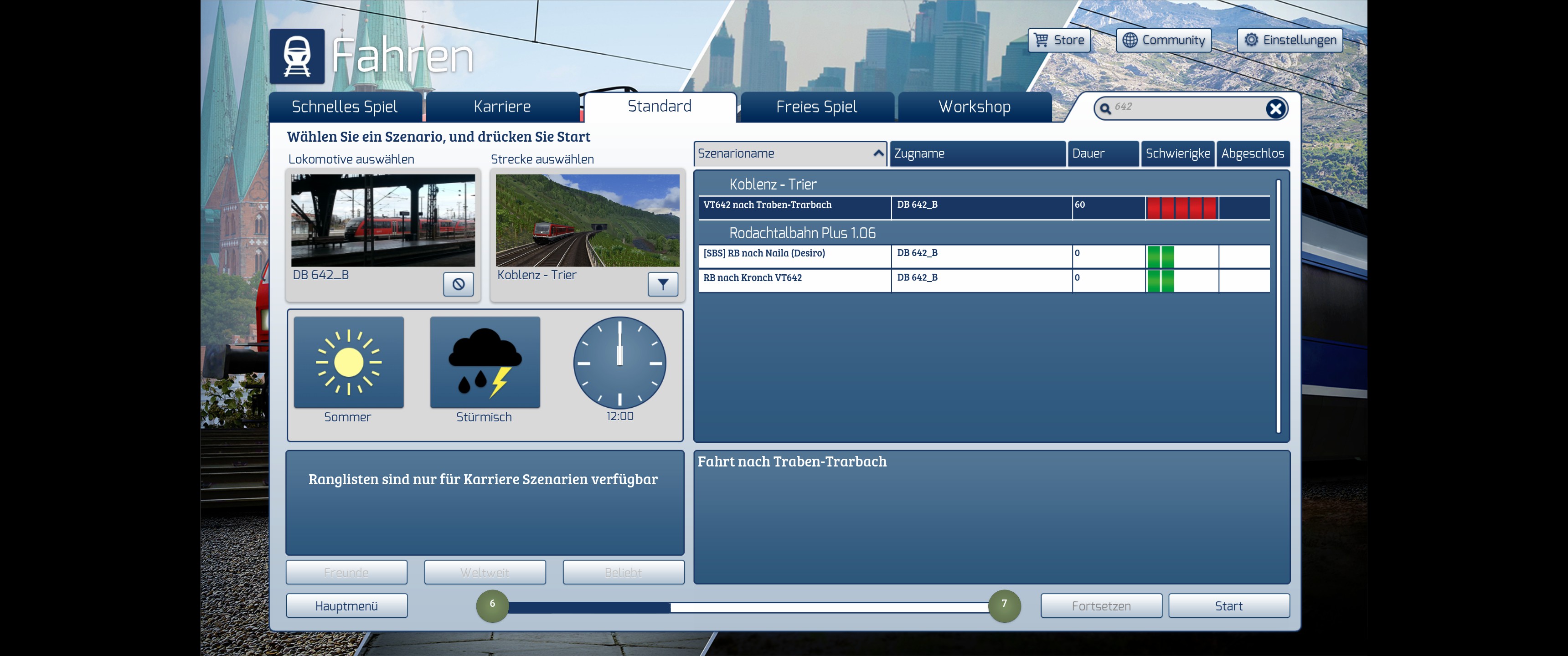
Task: Click the 12:00 clock face
Action: coord(619,363)
